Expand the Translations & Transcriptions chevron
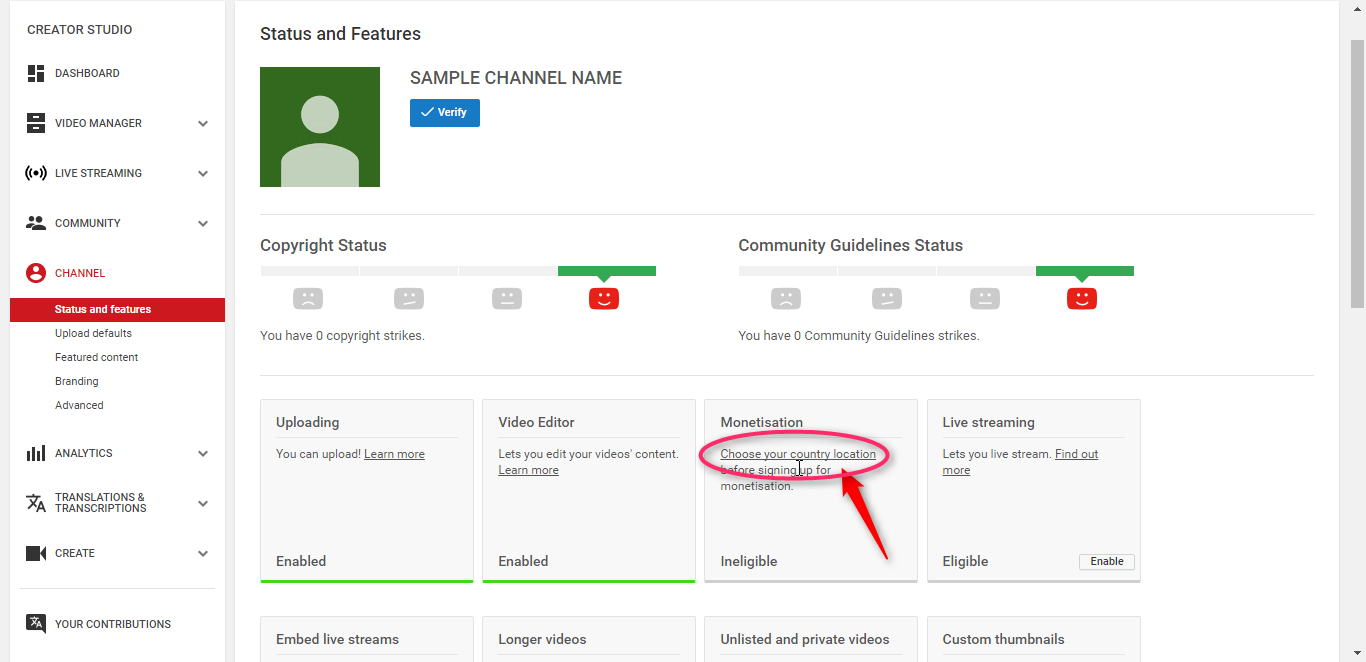Screen dimensions: 1366x662 coord(203,504)
